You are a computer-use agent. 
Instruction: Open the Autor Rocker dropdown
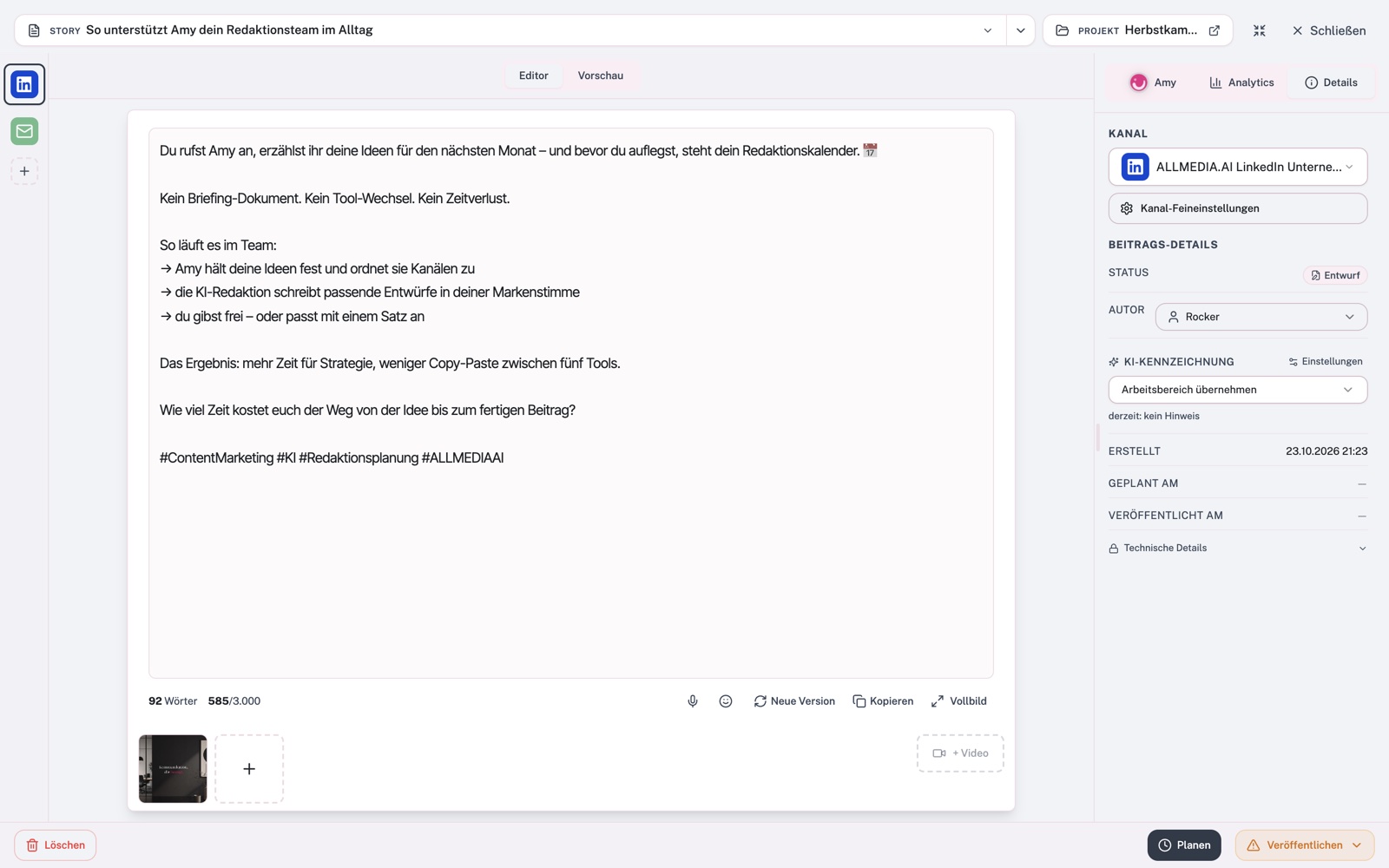(1261, 317)
